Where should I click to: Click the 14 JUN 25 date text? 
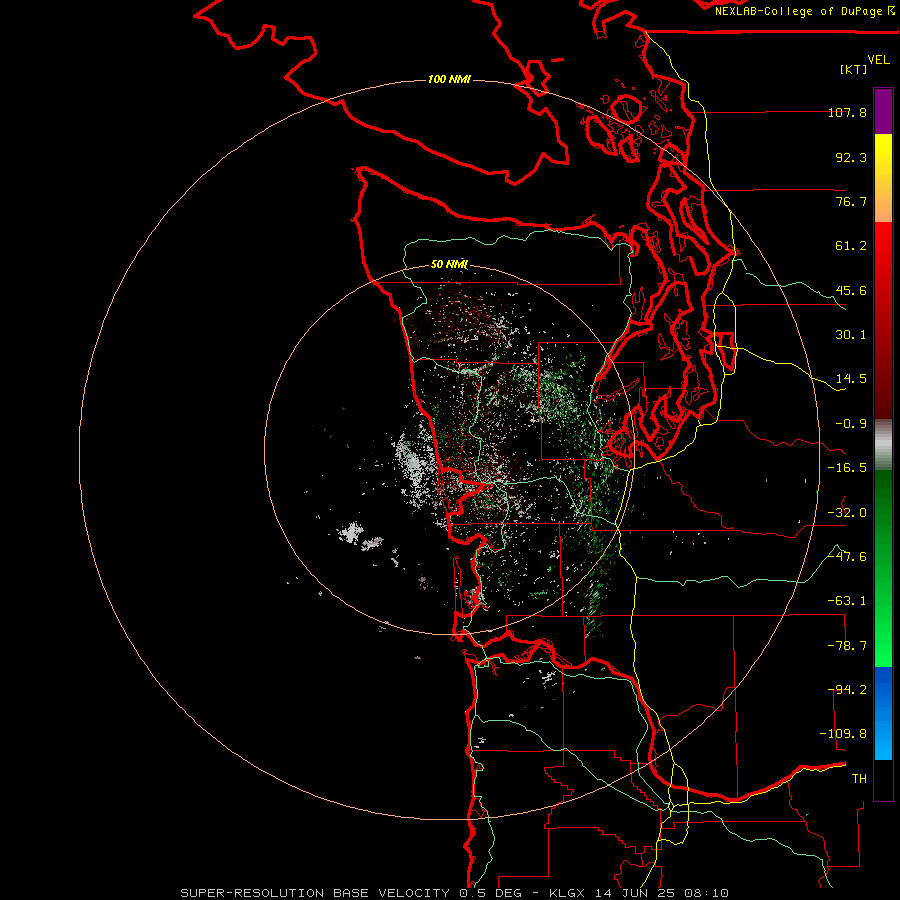[x=637, y=893]
